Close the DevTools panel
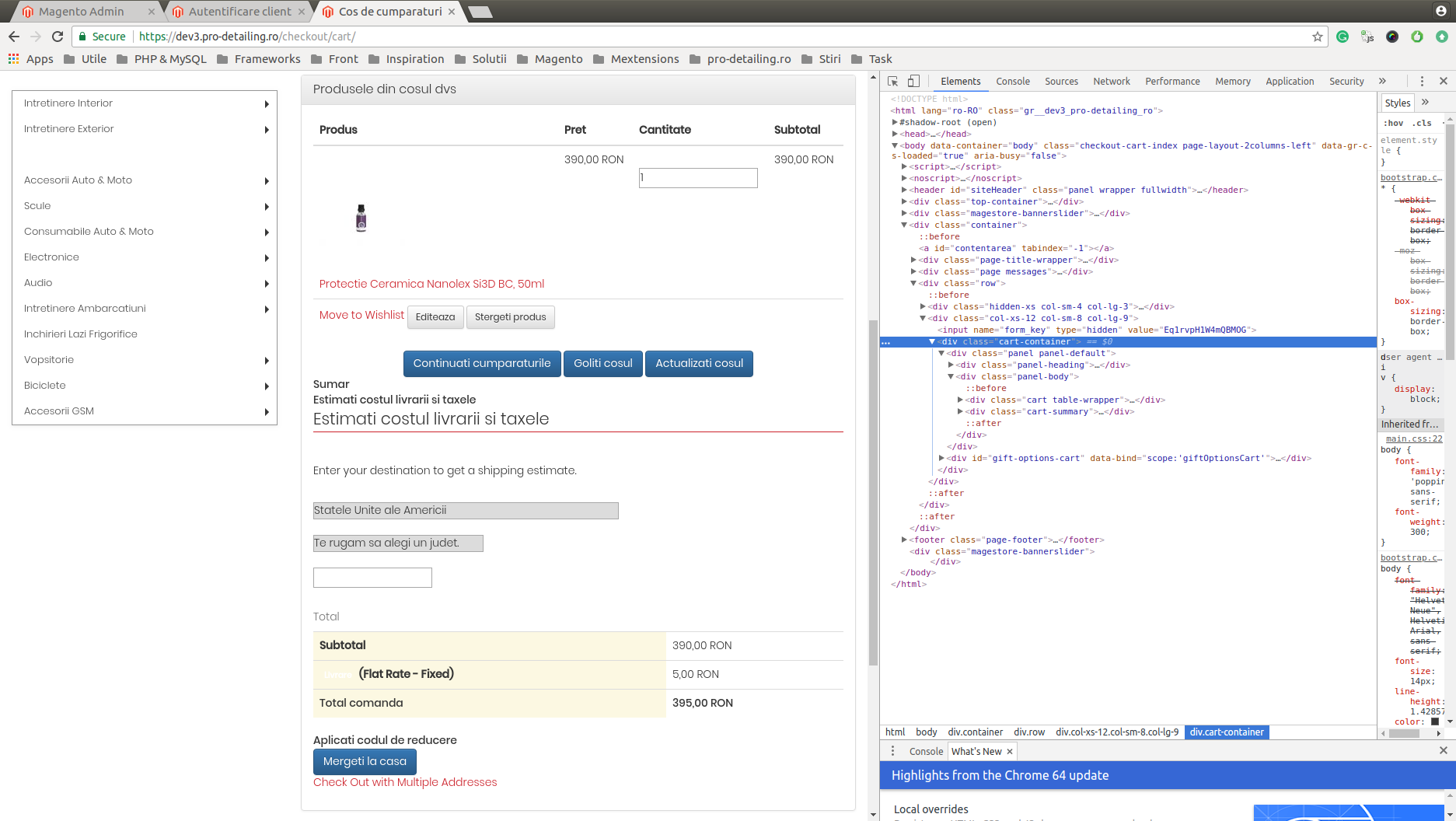The image size is (1456, 821). pyautogui.click(x=1444, y=81)
